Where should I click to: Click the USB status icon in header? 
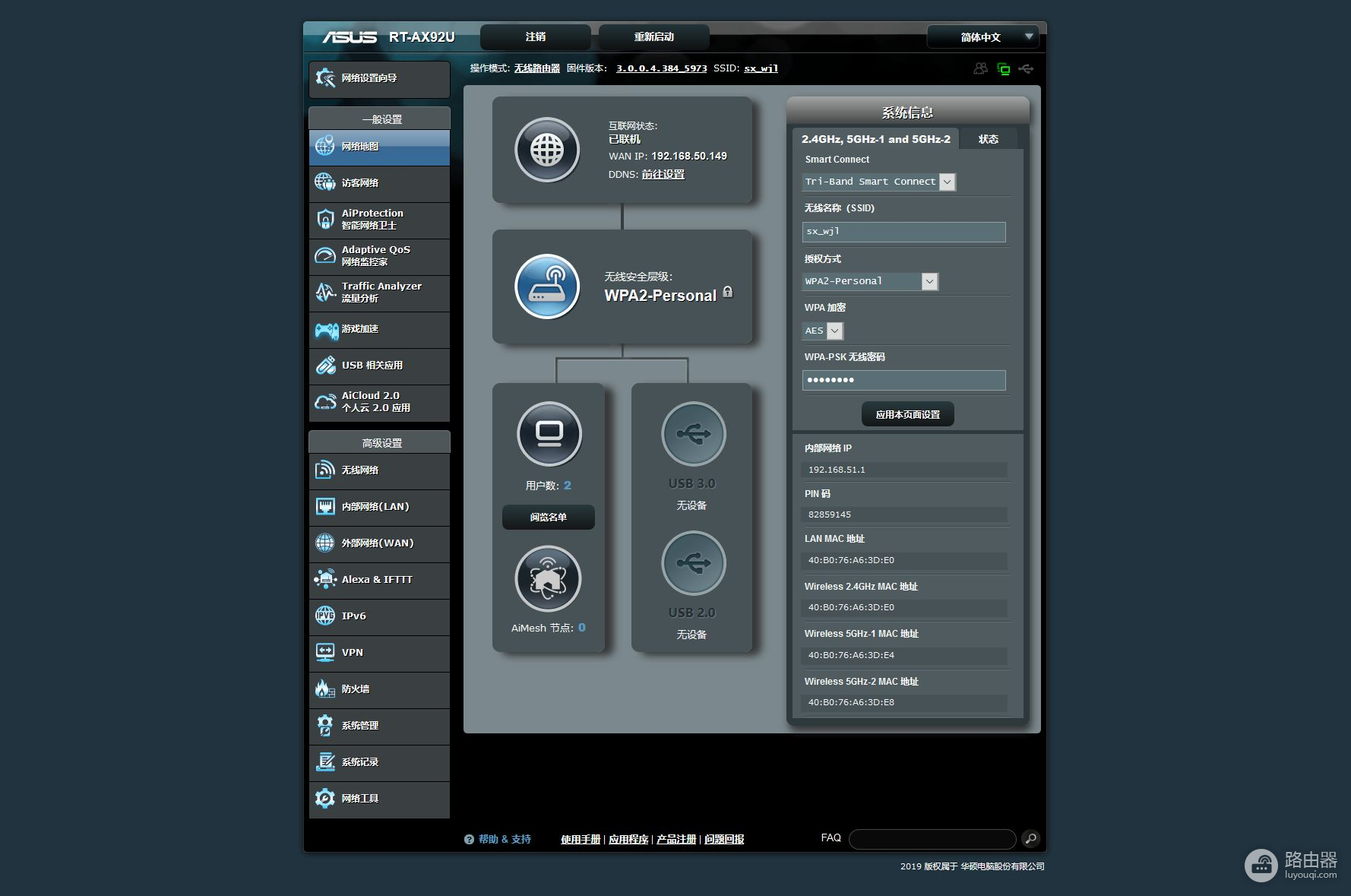tap(1026, 69)
